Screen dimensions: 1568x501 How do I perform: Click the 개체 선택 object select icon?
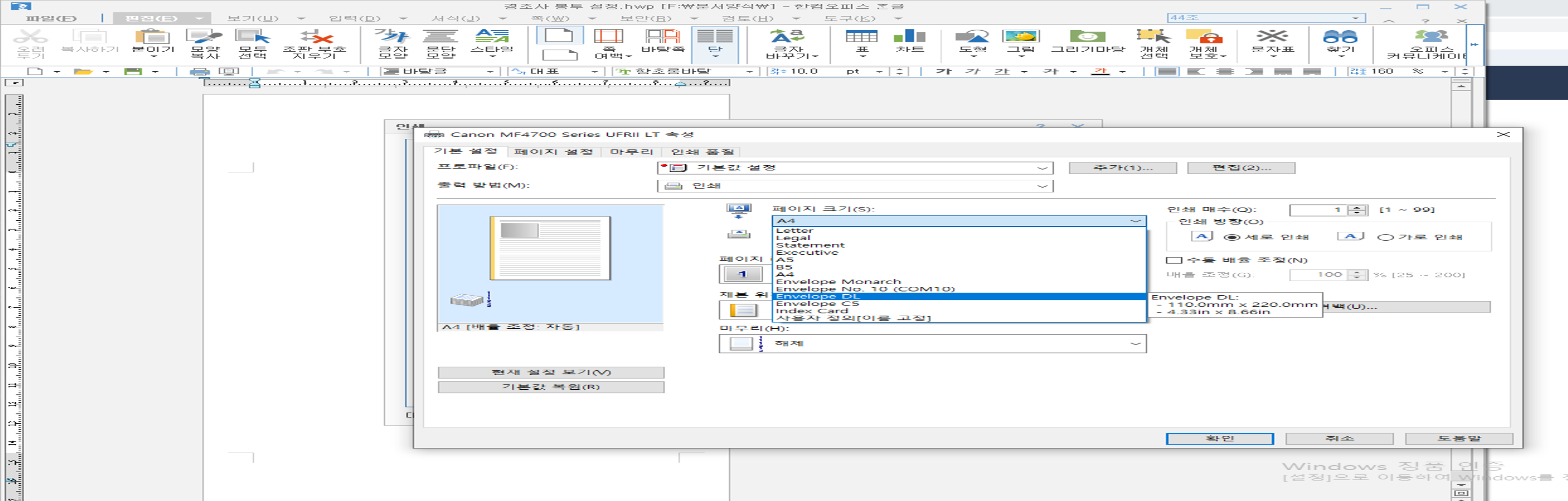(x=1154, y=36)
